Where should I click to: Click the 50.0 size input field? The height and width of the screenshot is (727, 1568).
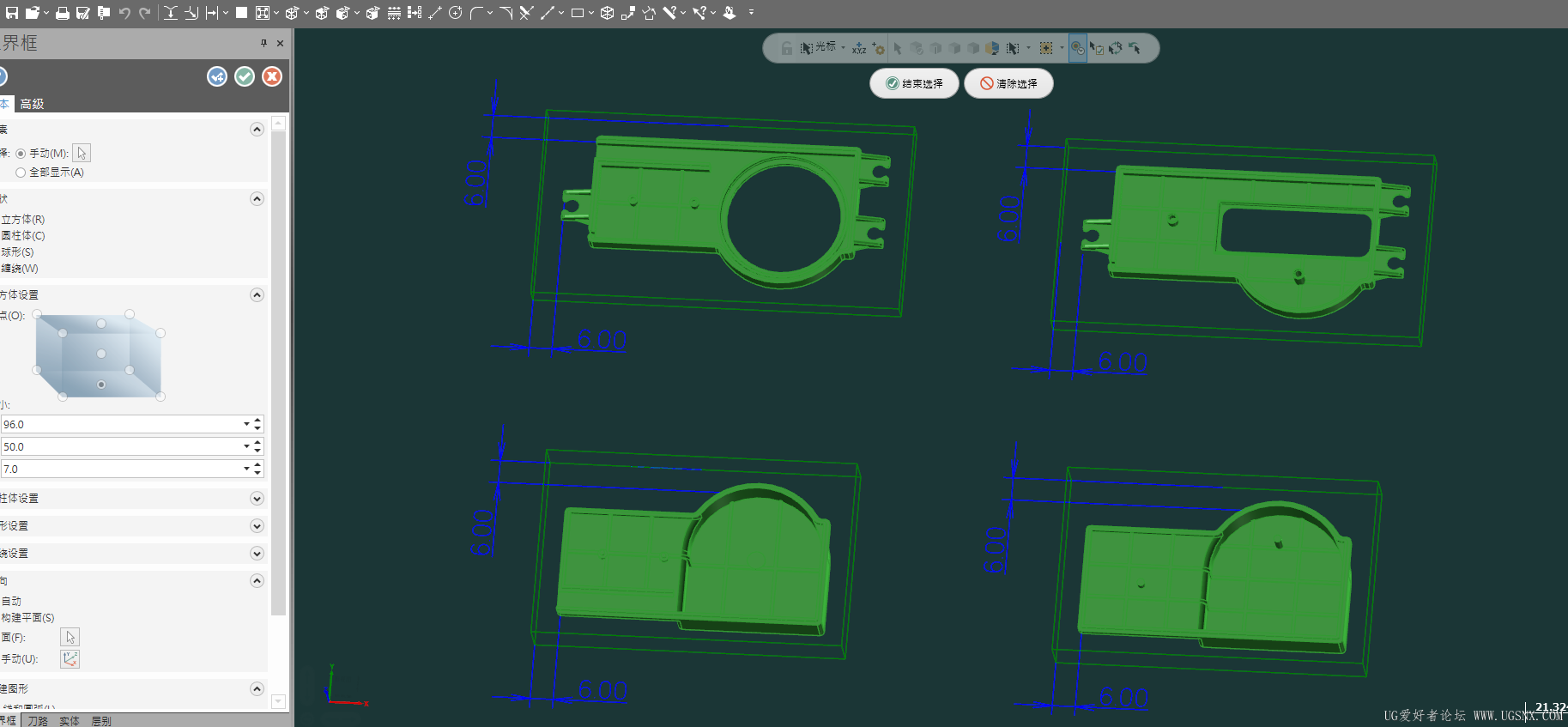pos(120,446)
